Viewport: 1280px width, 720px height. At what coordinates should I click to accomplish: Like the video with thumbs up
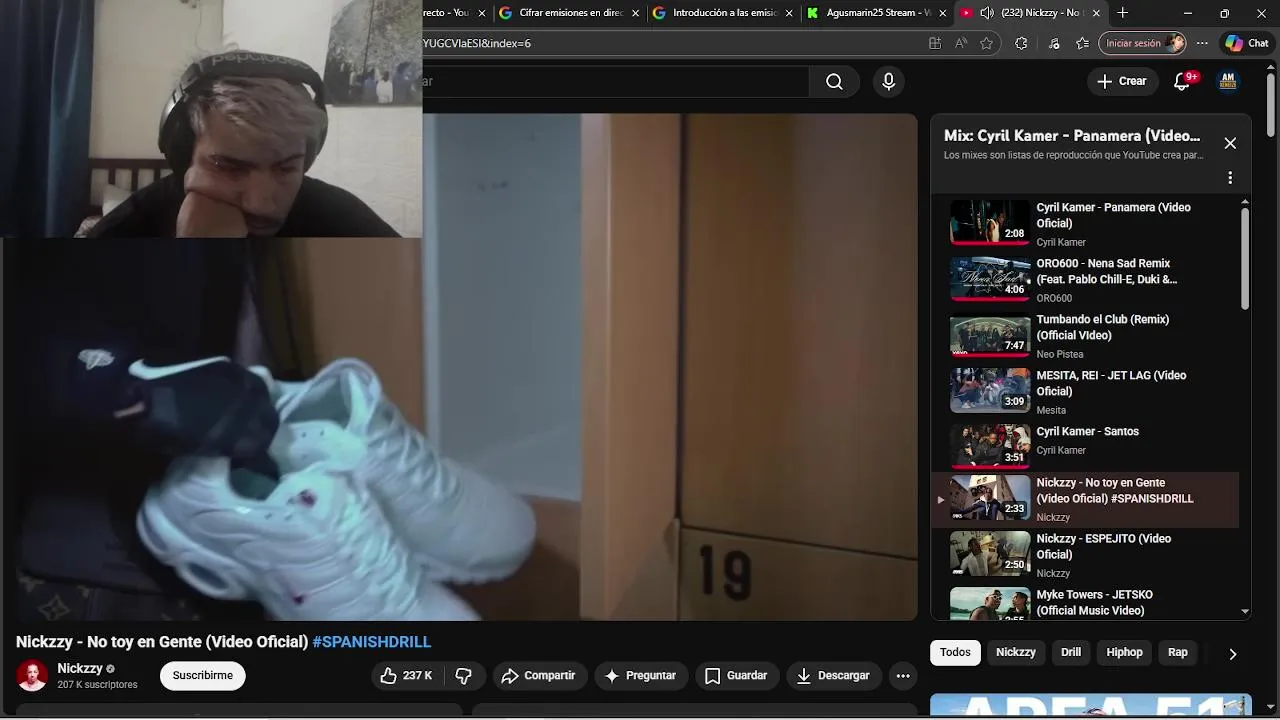click(x=406, y=676)
